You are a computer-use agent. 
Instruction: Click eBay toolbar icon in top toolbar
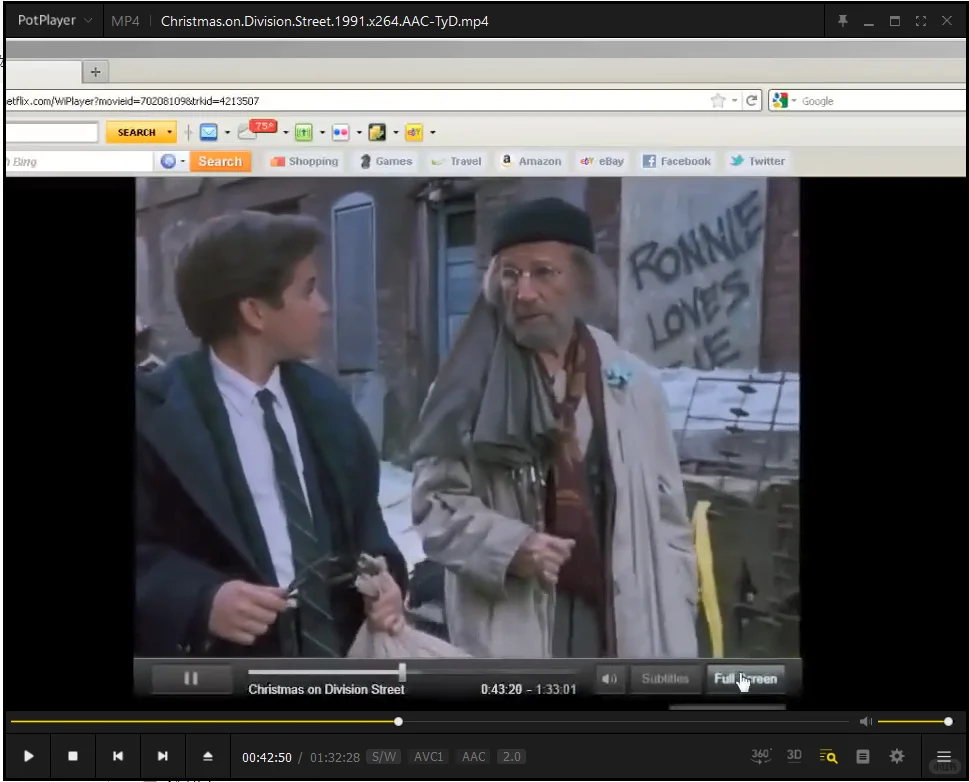click(414, 132)
